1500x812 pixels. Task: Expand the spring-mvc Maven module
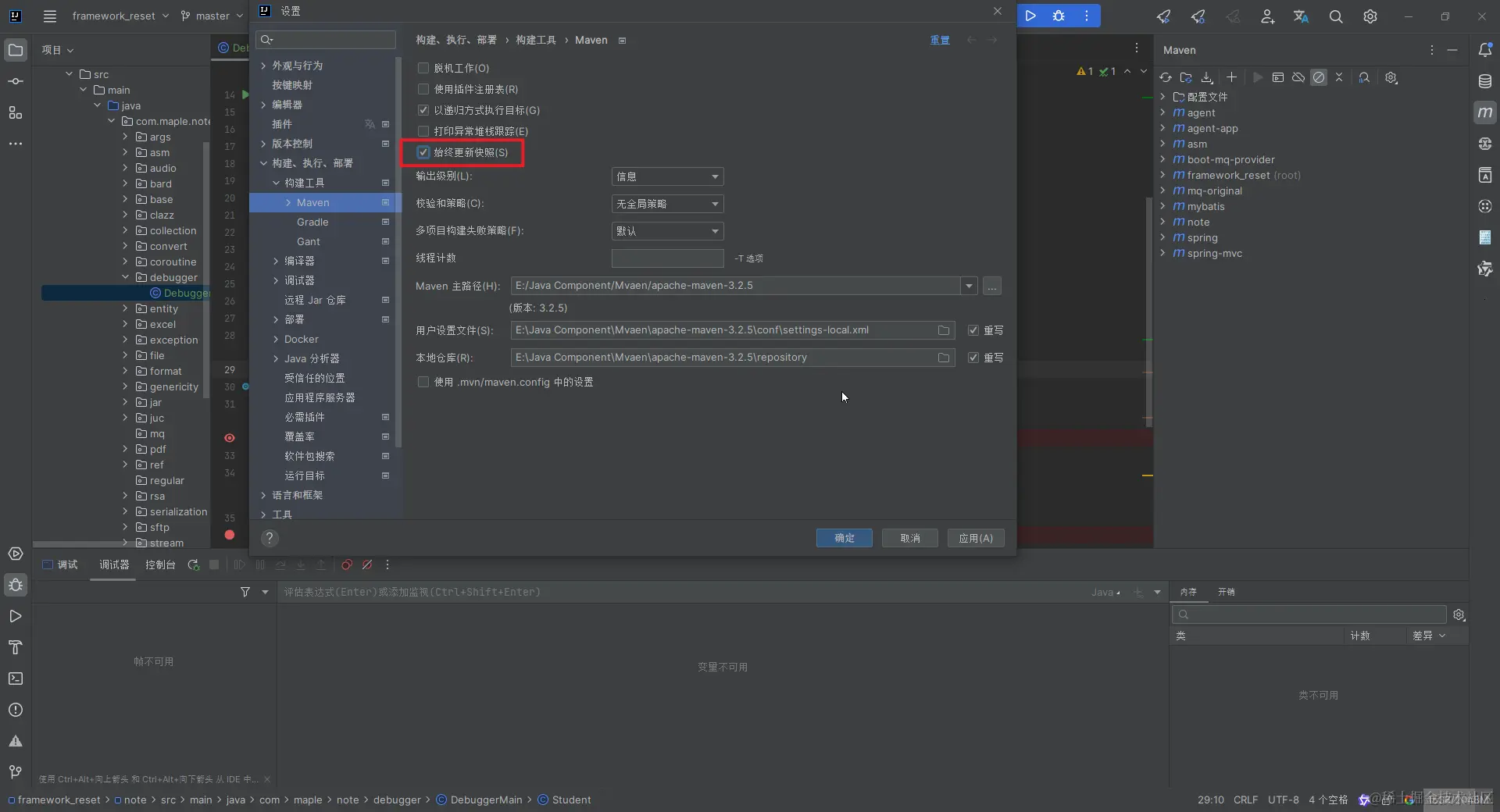pos(1162,253)
